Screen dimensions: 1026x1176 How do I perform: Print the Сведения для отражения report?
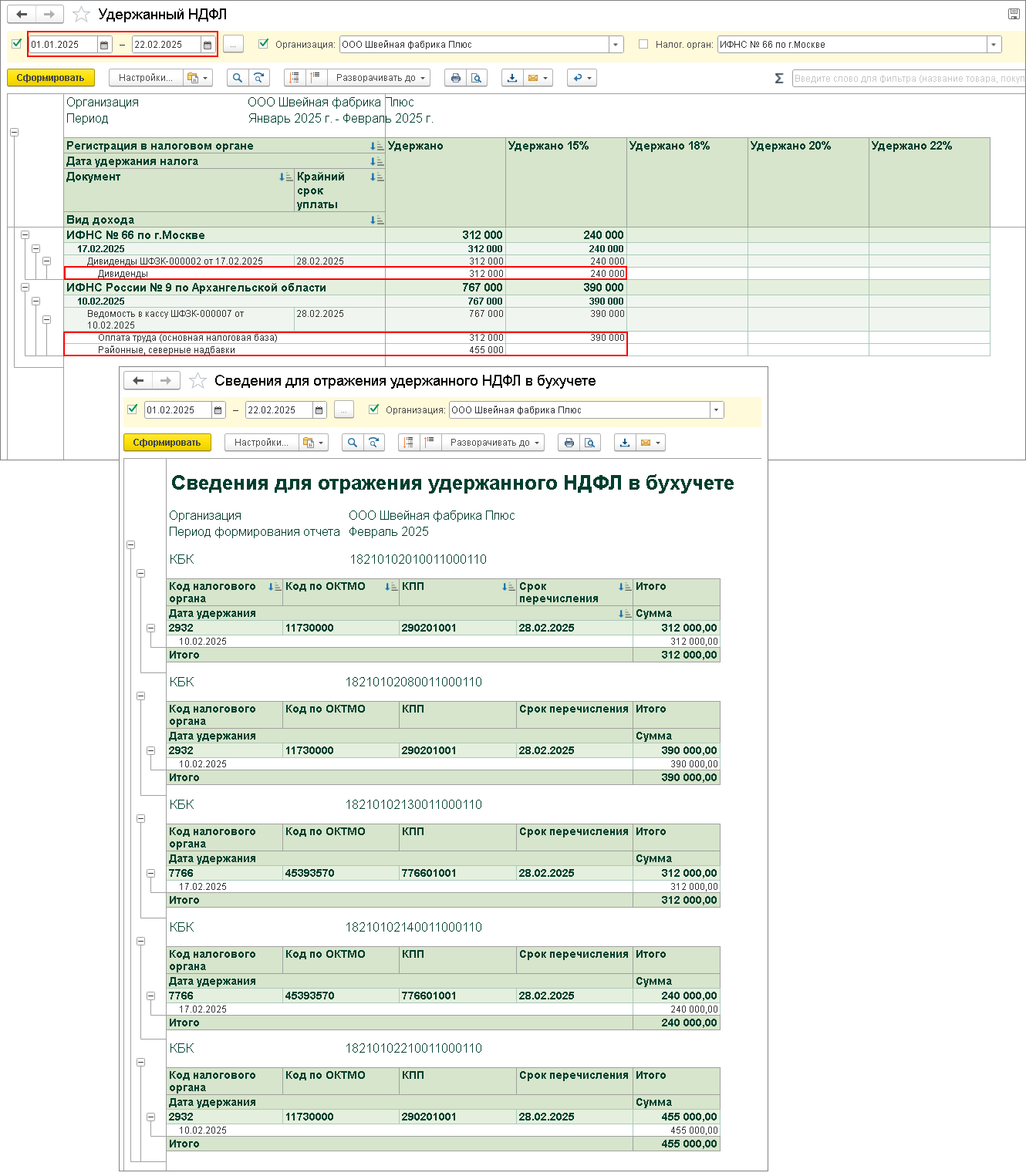tap(569, 443)
